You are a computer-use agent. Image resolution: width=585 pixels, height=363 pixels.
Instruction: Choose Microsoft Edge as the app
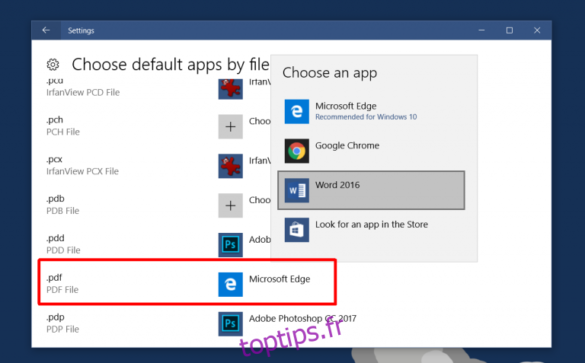click(x=371, y=111)
